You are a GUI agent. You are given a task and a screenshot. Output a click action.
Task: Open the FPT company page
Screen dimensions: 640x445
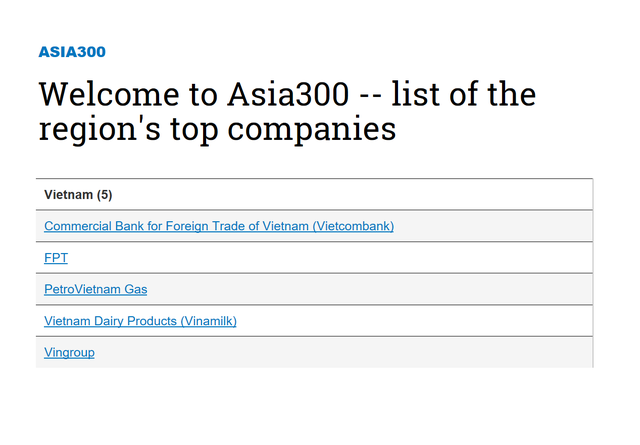[56, 258]
